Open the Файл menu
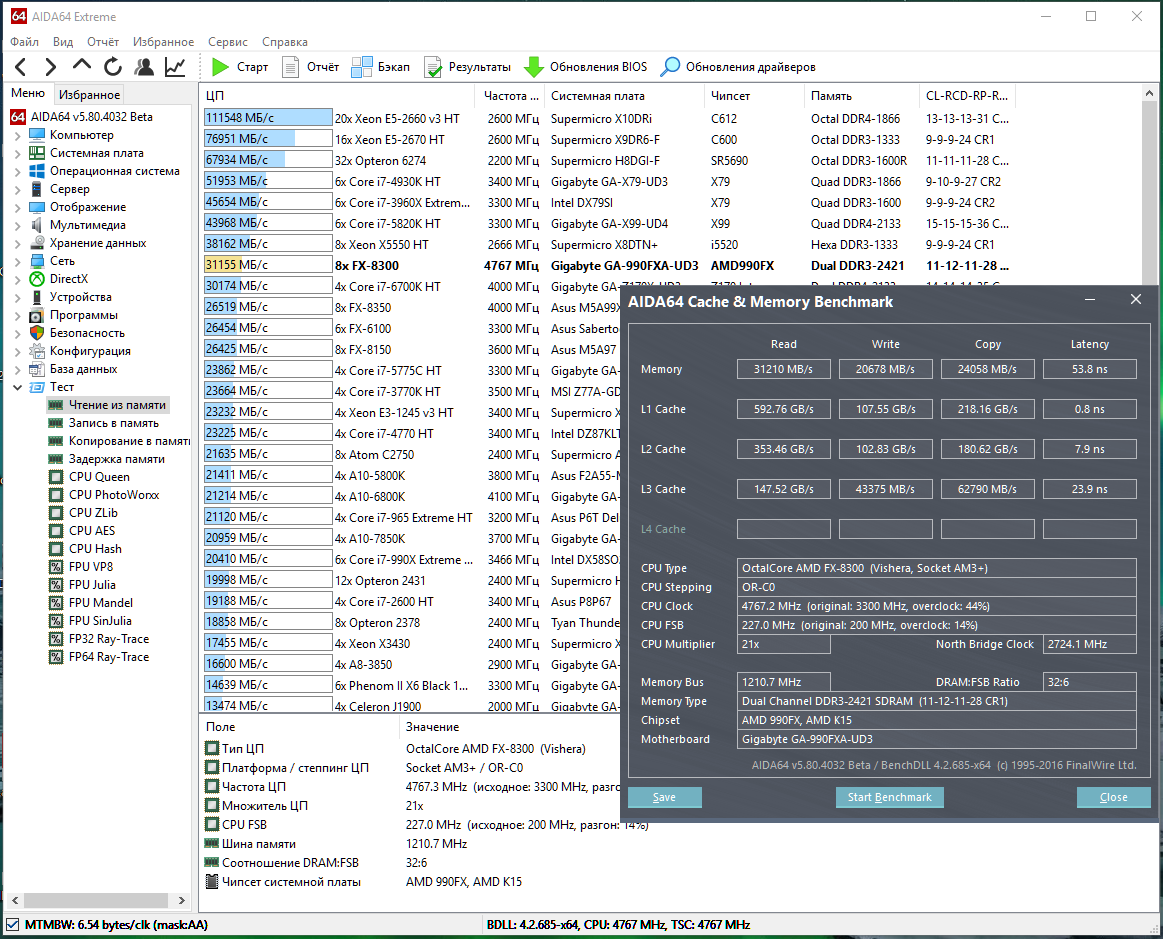The image size is (1163, 939). point(24,42)
